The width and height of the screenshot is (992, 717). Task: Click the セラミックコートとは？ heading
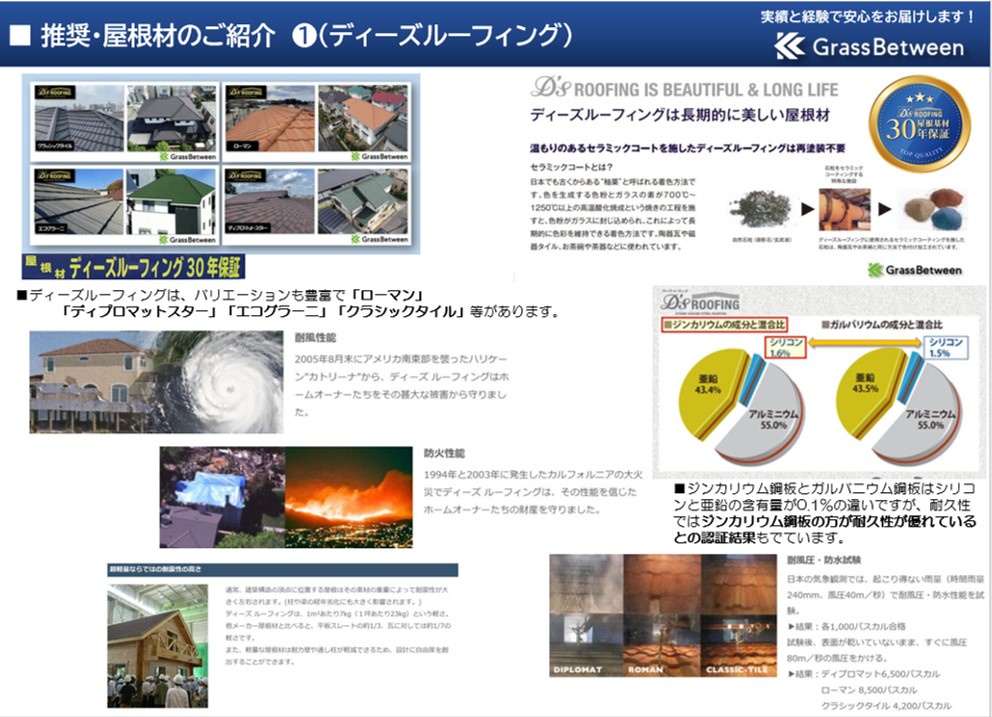571,167
